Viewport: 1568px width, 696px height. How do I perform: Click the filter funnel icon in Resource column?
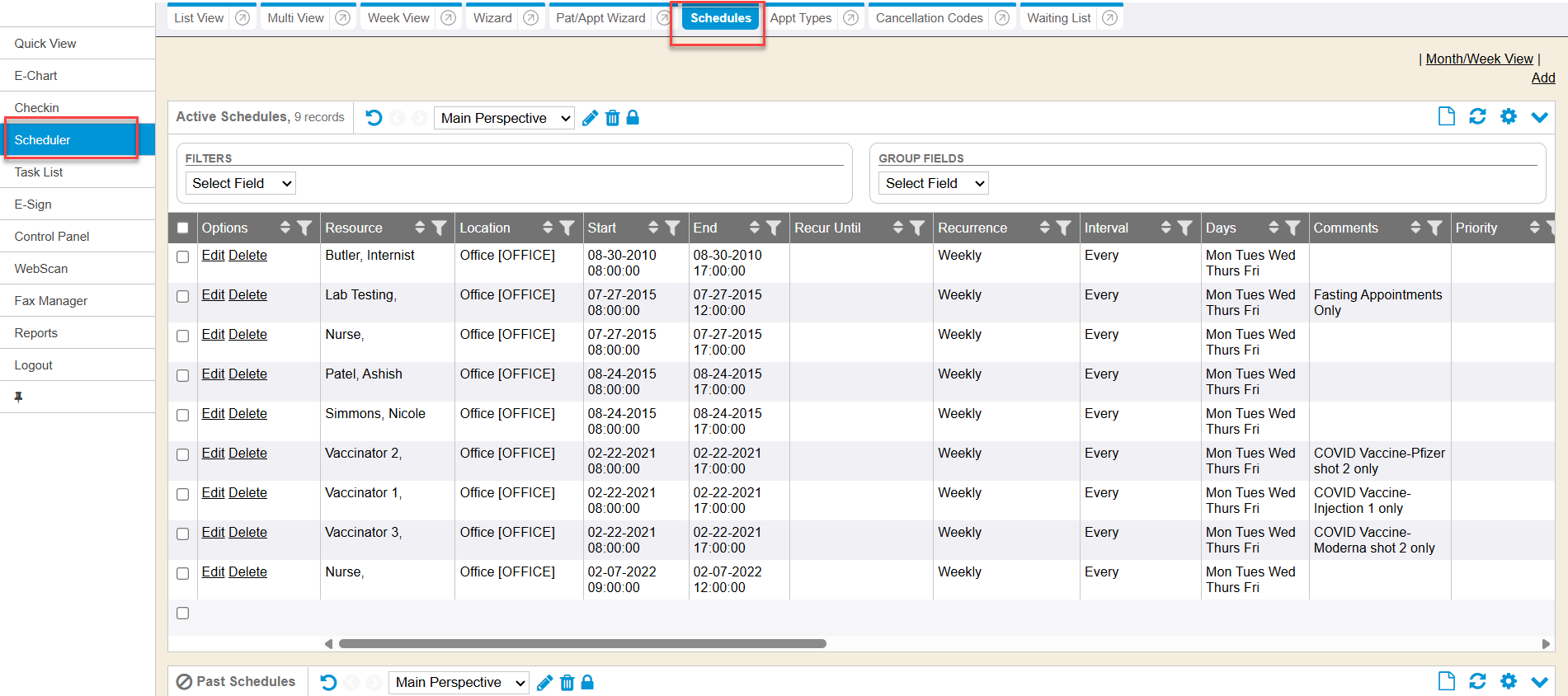(x=440, y=228)
